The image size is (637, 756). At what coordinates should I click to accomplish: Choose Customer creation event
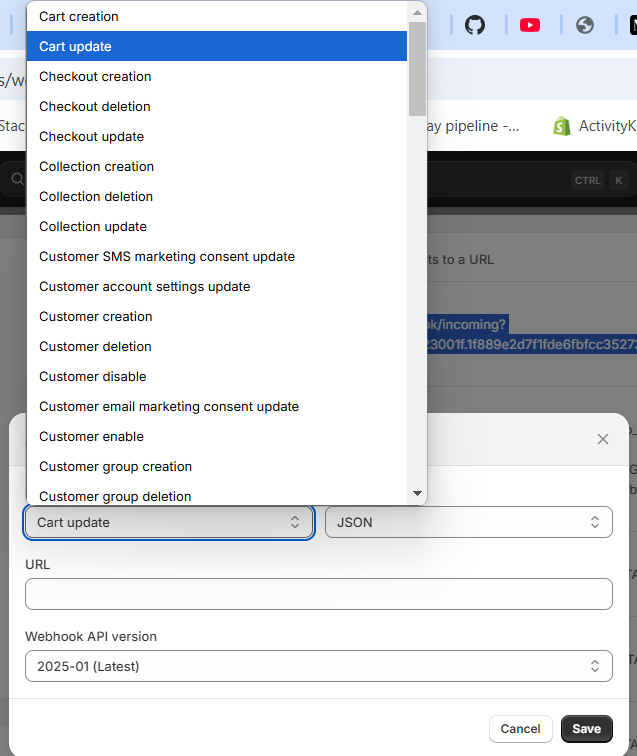click(217, 316)
